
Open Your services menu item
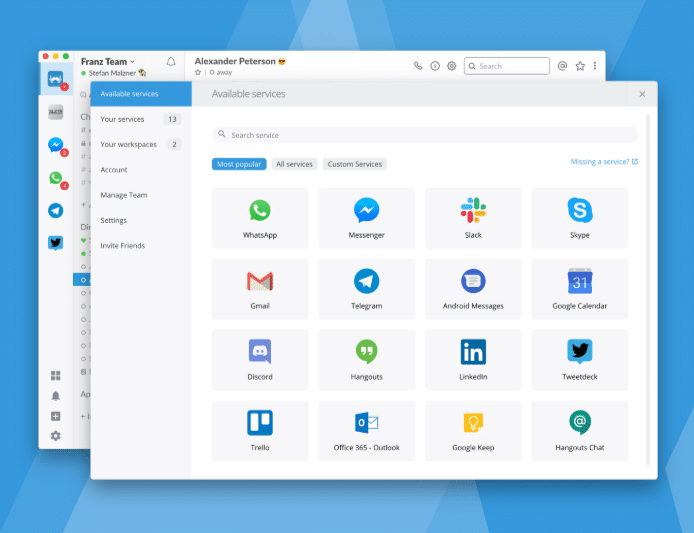(x=141, y=119)
